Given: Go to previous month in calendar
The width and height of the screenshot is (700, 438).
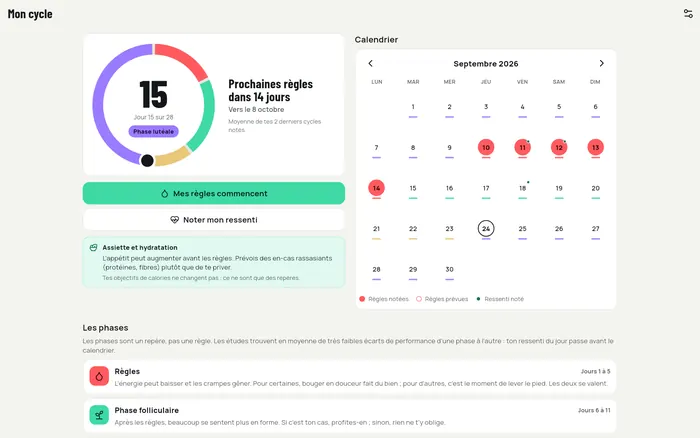Looking at the screenshot, I should point(371,63).
